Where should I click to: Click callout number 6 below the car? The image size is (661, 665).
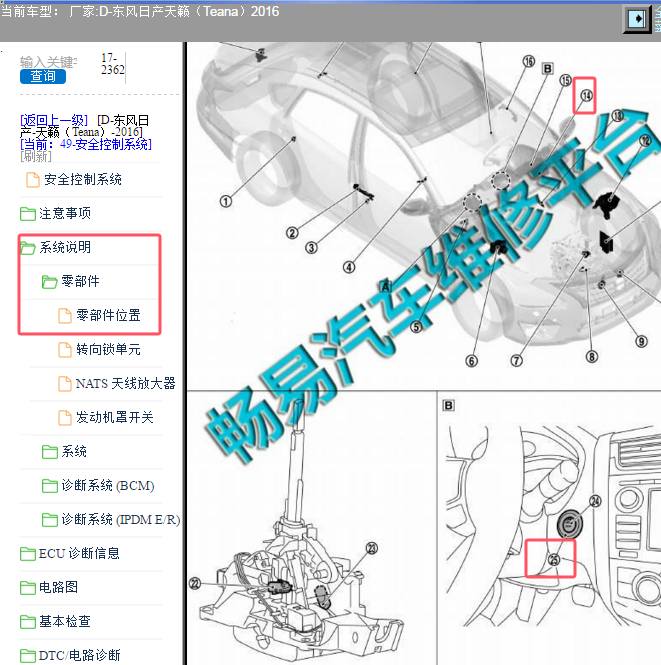[x=471, y=361]
